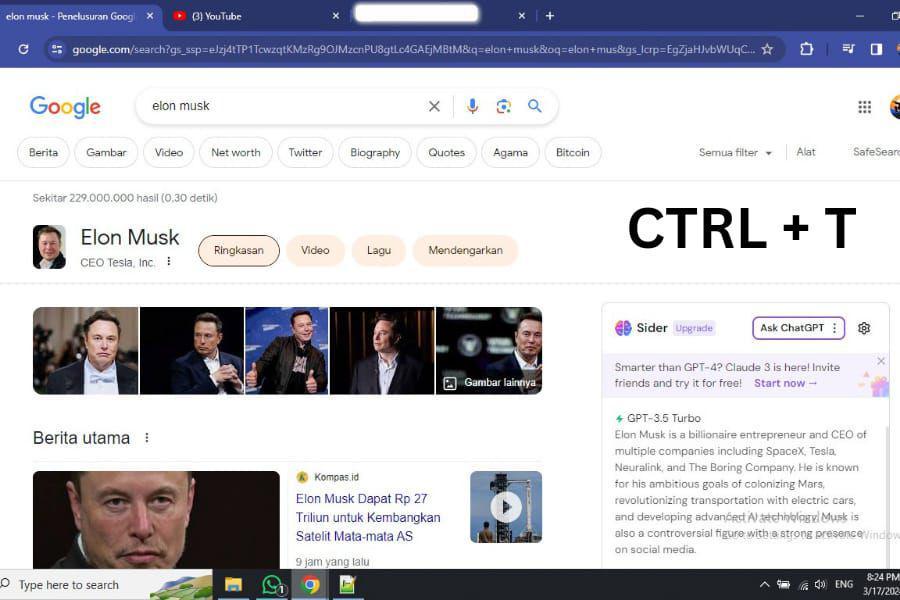Image resolution: width=900 pixels, height=600 pixels.
Task: Open more options beside CEO Tesla, Inc.
Action: click(x=169, y=262)
